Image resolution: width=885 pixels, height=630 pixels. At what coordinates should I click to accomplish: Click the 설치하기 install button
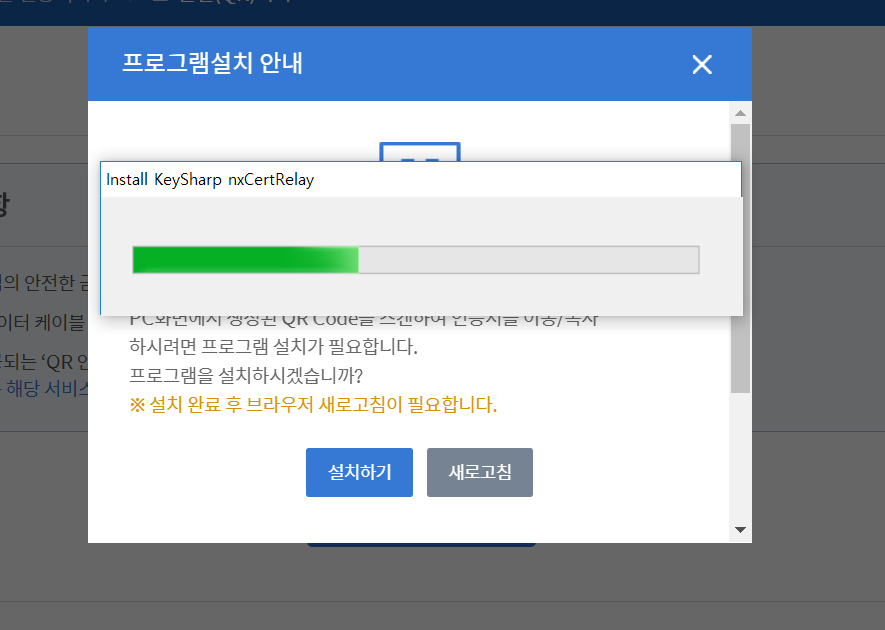coord(360,472)
